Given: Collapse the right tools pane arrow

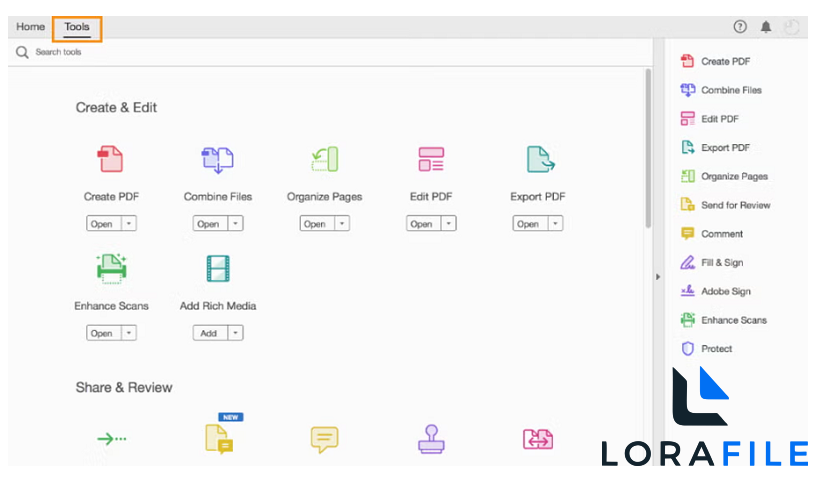Looking at the screenshot, I should coord(658,276).
